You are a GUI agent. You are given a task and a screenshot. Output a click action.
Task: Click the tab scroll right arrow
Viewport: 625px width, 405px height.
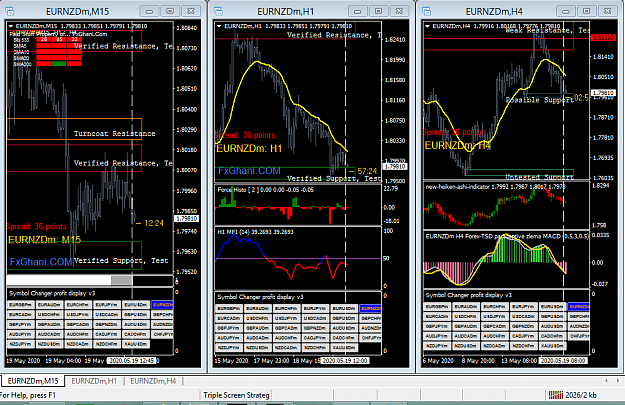(x=618, y=381)
